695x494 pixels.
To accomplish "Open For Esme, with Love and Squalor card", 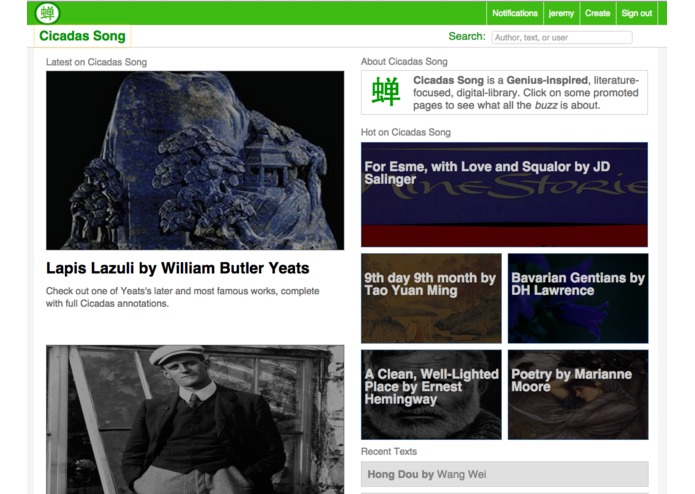I will [x=504, y=194].
